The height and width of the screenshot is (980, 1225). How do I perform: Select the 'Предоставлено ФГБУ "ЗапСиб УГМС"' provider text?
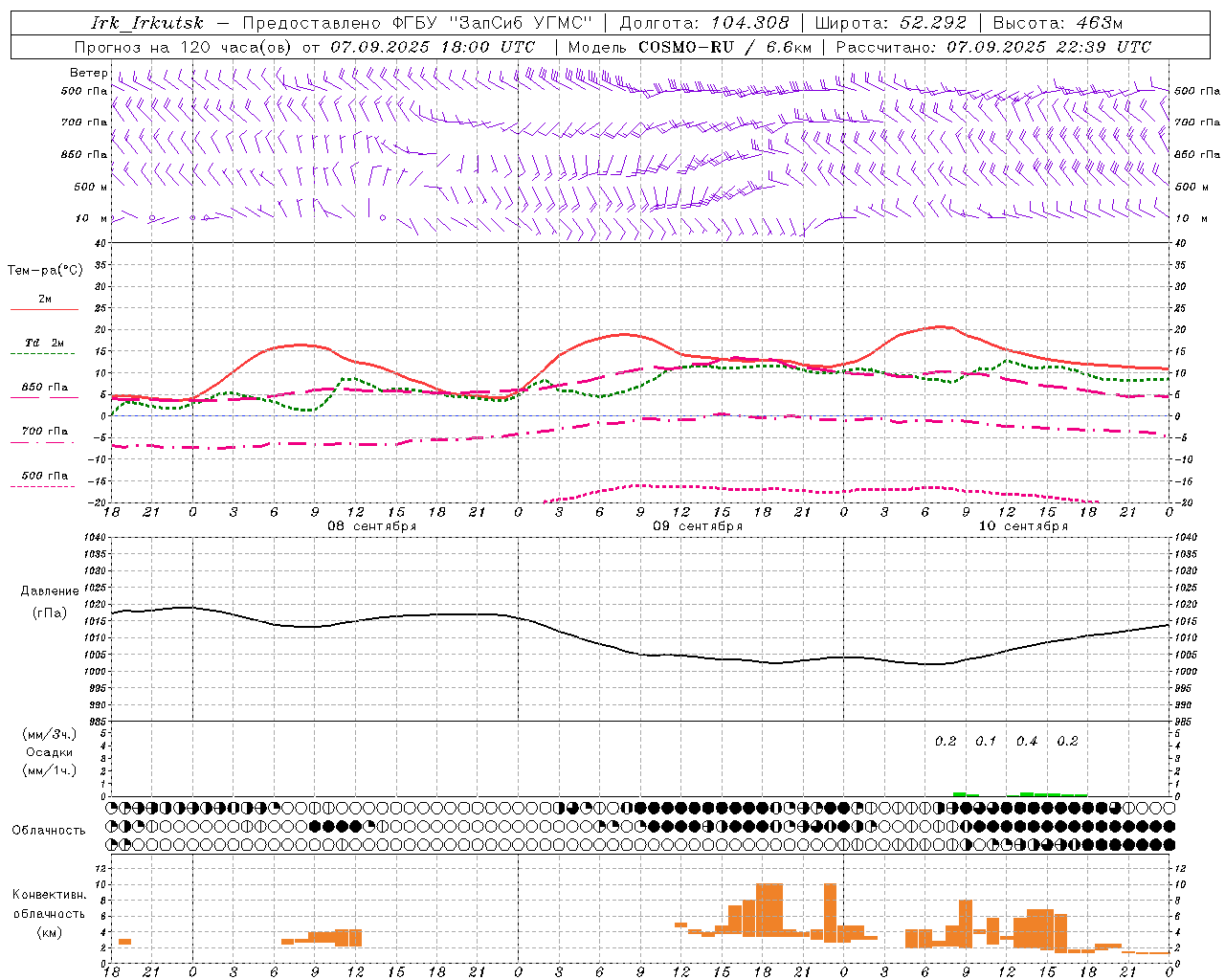point(417,23)
